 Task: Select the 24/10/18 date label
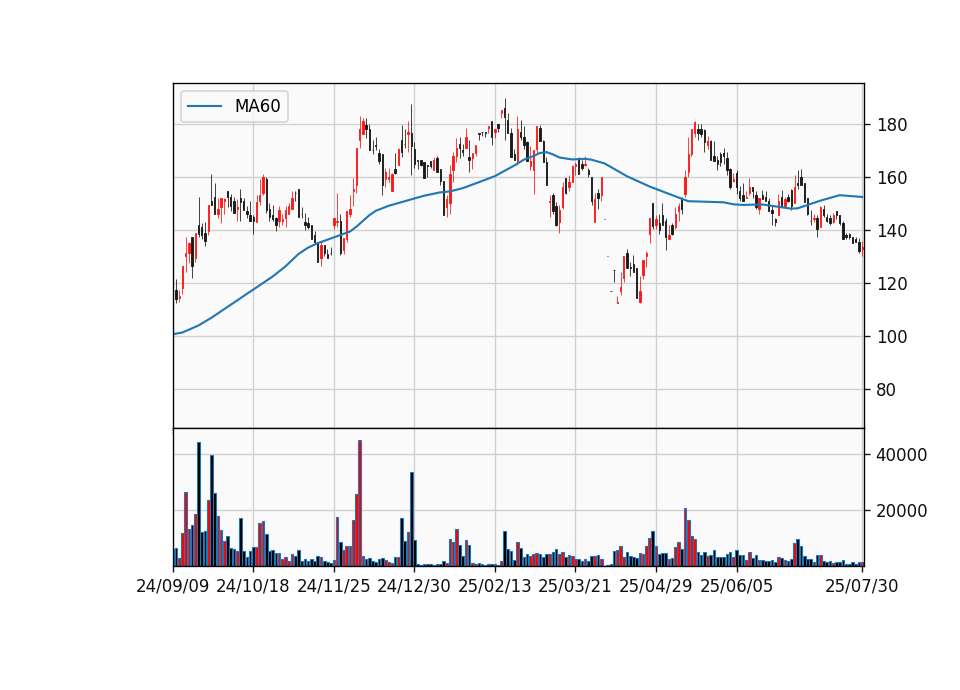tap(253, 586)
